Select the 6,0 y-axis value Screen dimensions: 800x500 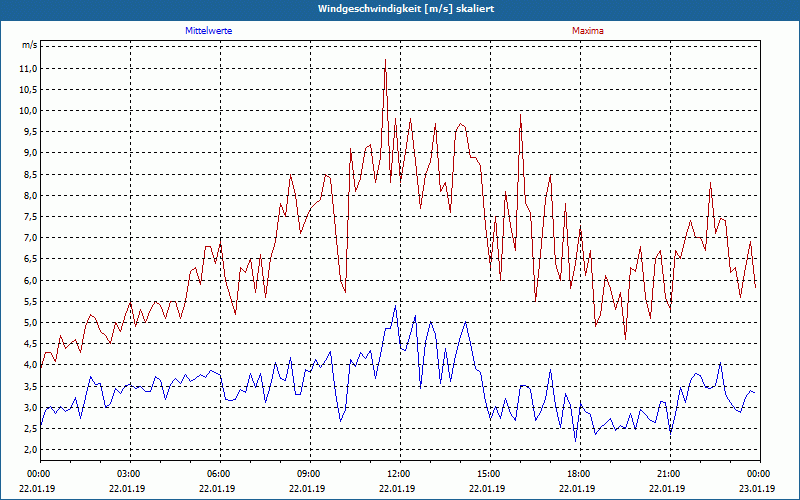tap(30, 281)
